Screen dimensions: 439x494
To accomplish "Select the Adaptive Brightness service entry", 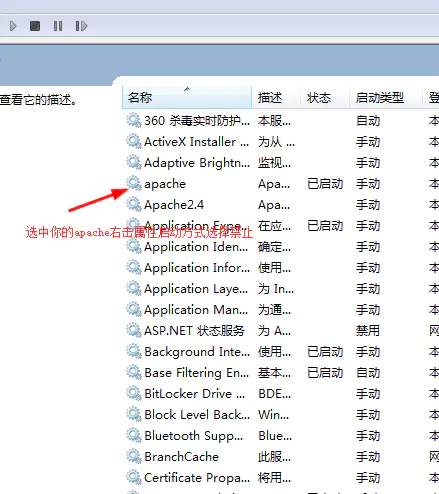I will (x=281, y=162).
